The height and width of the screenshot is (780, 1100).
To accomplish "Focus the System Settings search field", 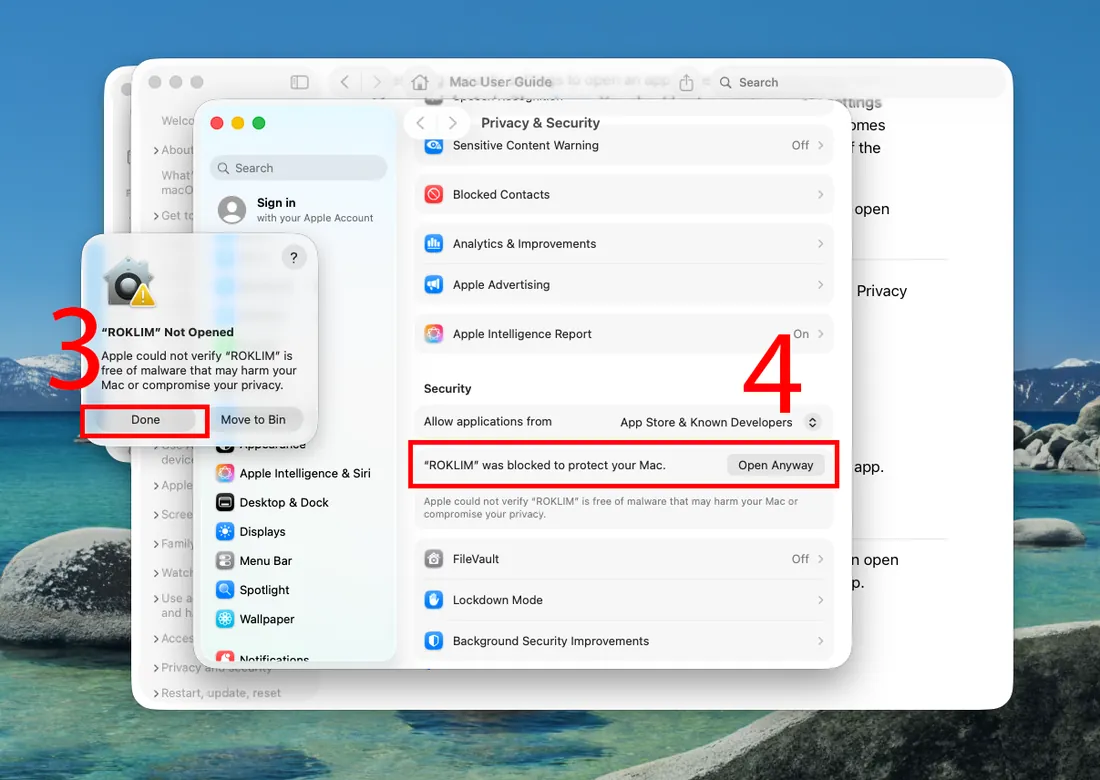I will pyautogui.click(x=298, y=168).
